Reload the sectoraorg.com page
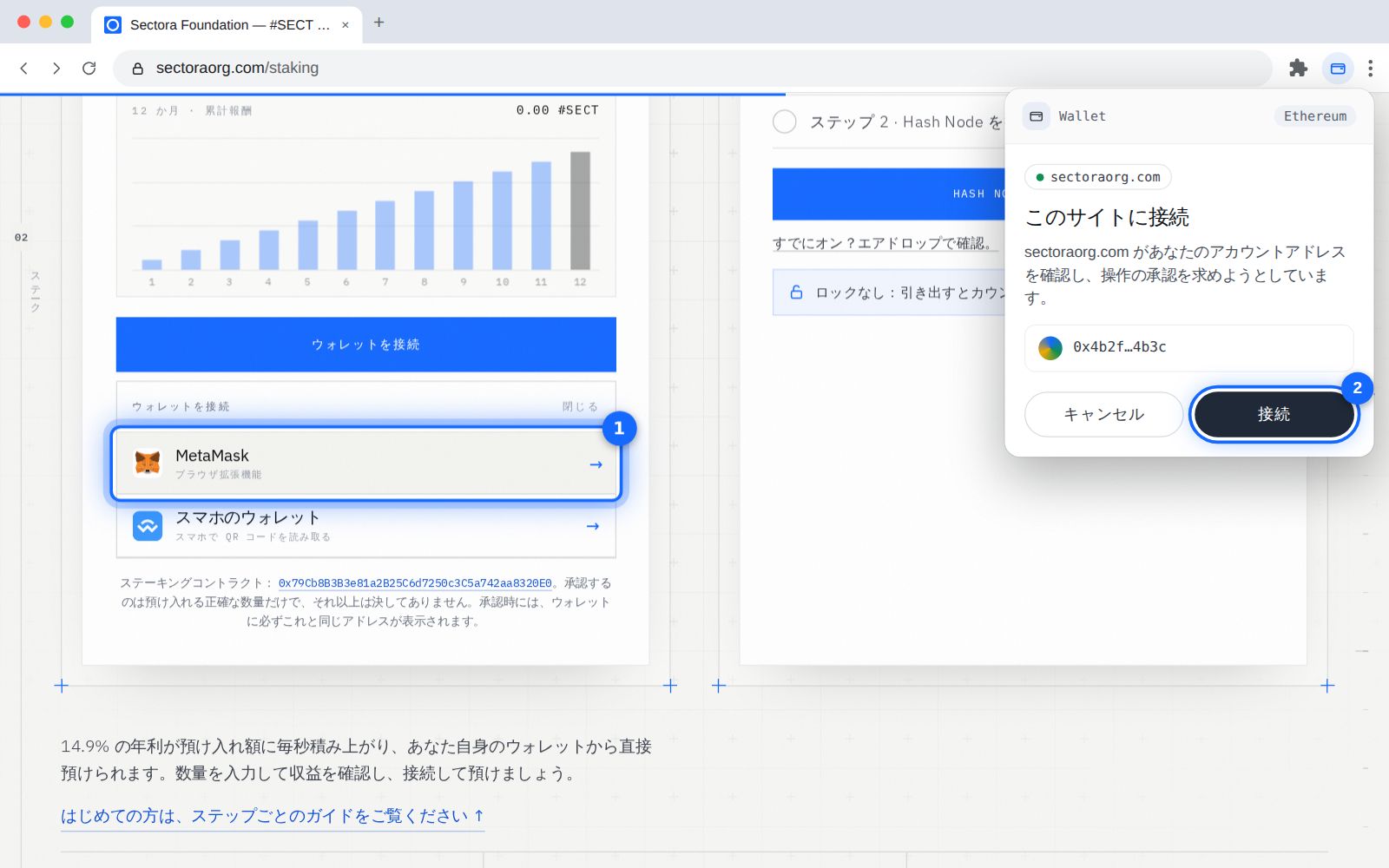Viewport: 1389px width, 868px height. (x=89, y=68)
